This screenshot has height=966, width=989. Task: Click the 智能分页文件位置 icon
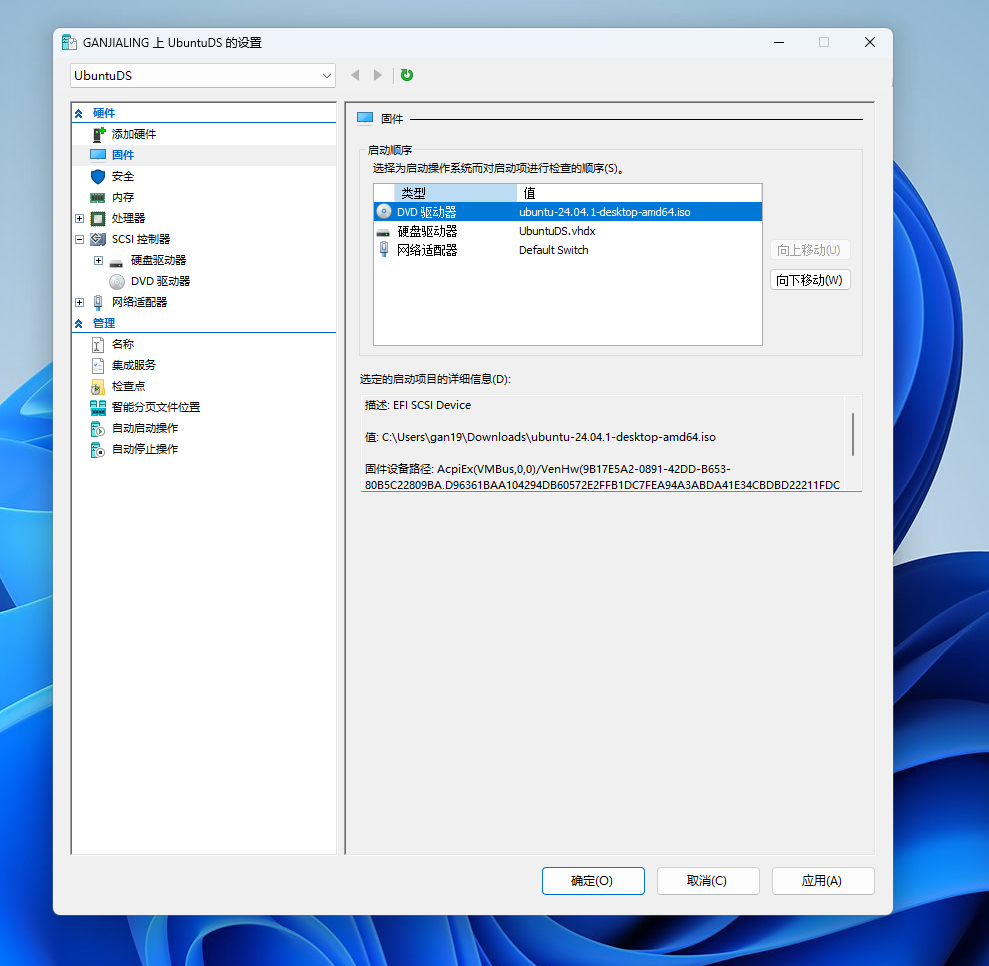[x=98, y=407]
